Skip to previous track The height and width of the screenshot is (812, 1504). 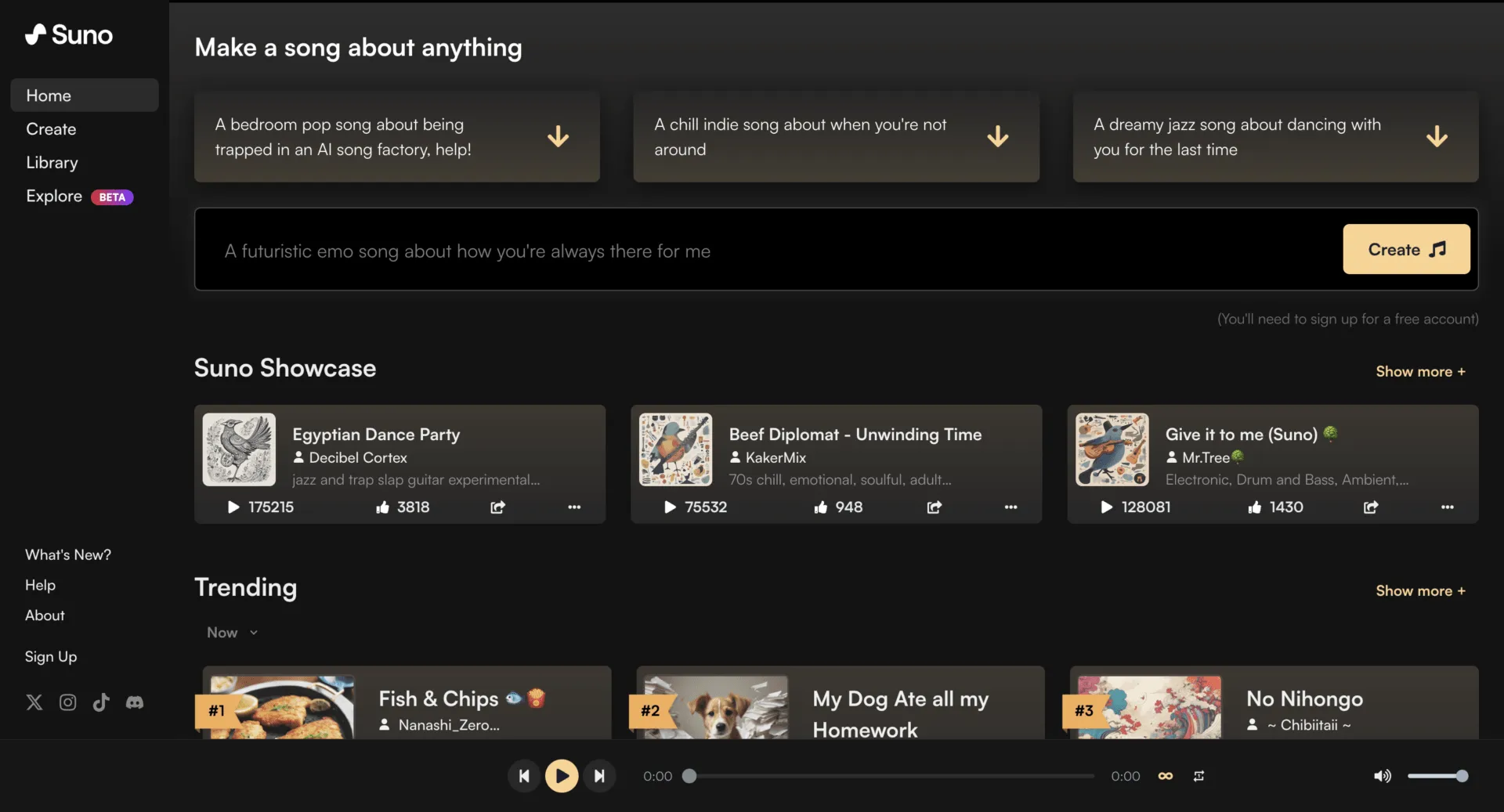tap(524, 776)
